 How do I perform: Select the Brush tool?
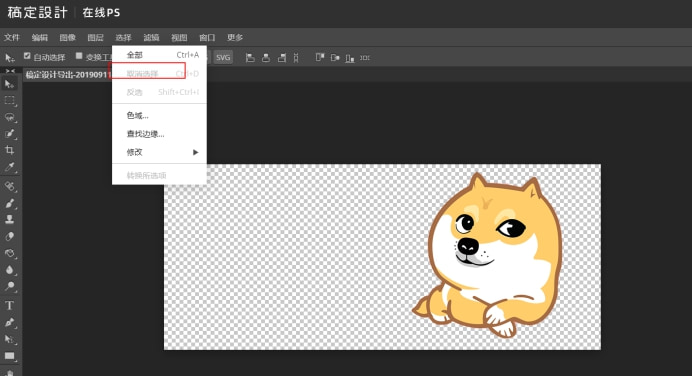tap(9, 203)
